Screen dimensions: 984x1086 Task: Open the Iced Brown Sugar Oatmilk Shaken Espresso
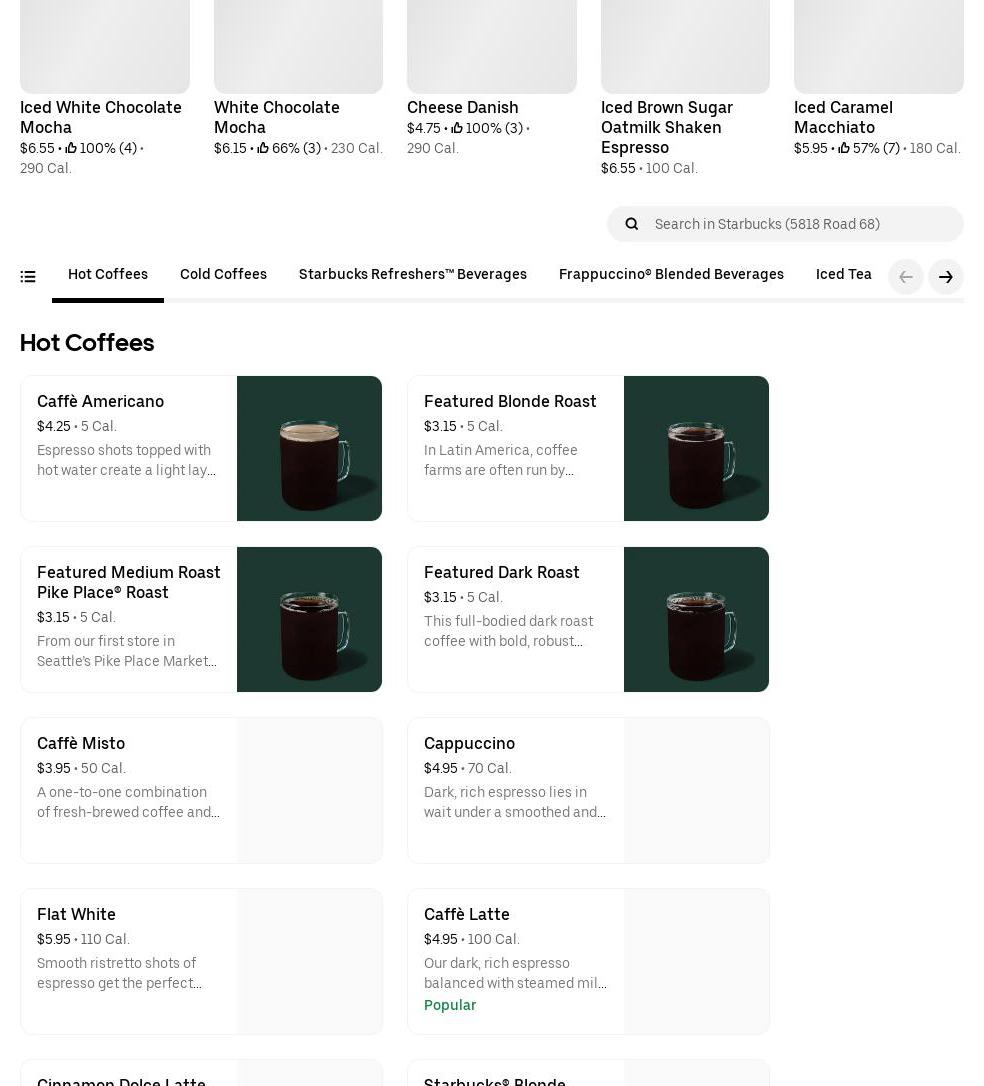coord(666,127)
